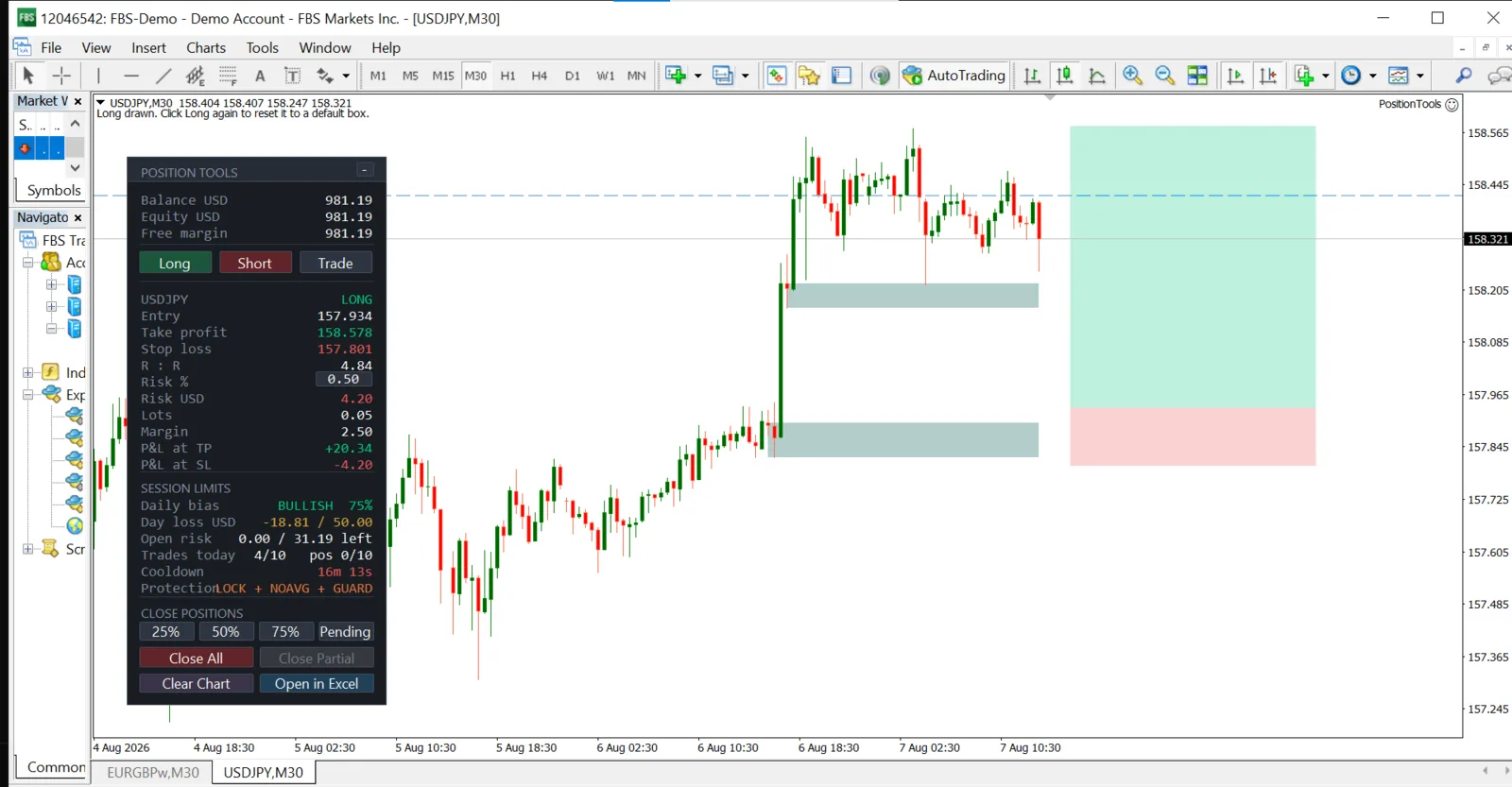The height and width of the screenshot is (787, 1512).
Task: Tile chart windows
Action: [x=1197, y=76]
